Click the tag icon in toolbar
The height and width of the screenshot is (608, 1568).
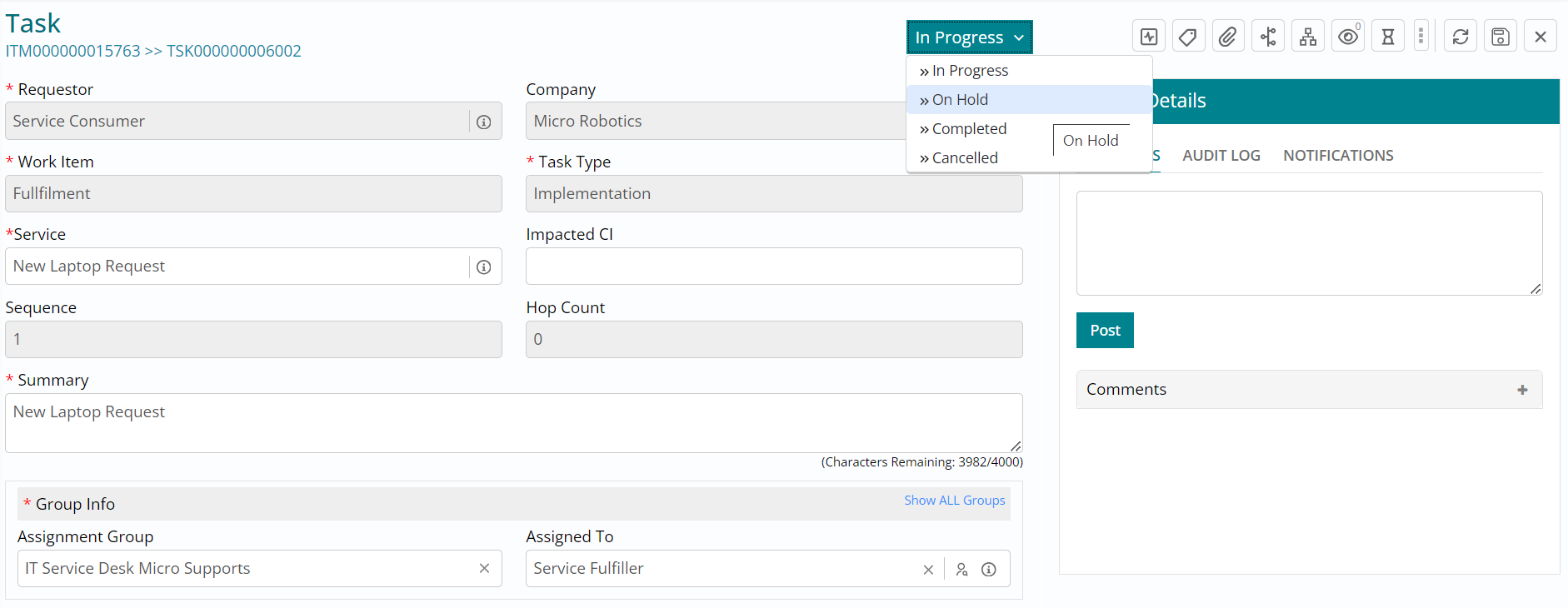[x=1188, y=37]
